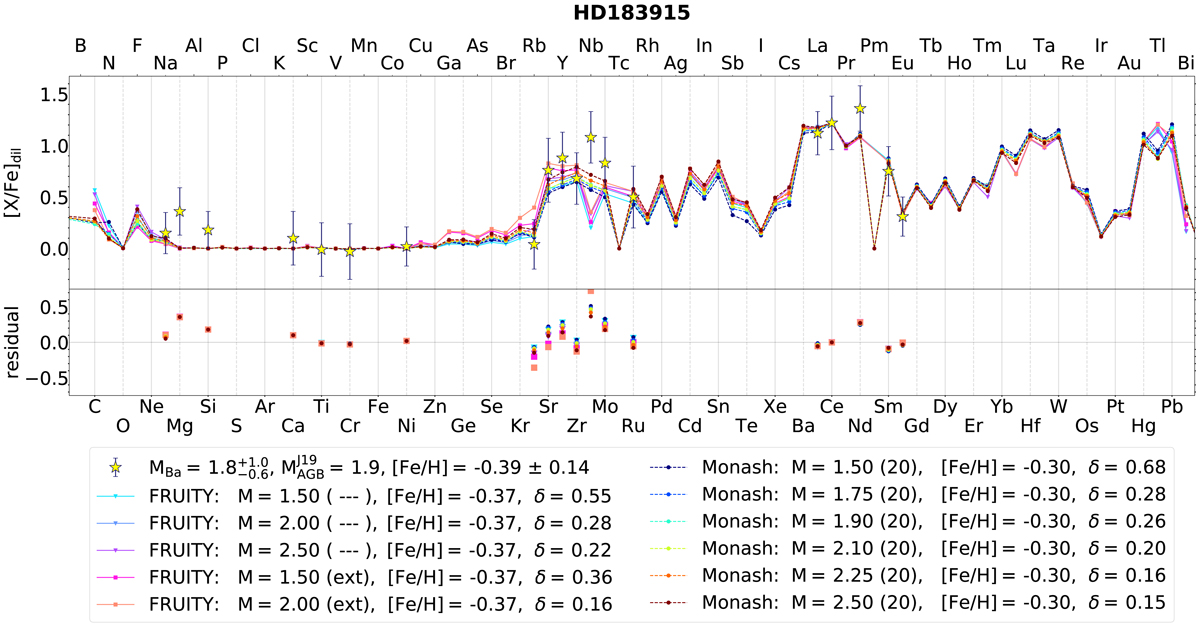Click the dark red Monash M = 2.50 legend marker
1200x626 pixels.
coord(667,603)
